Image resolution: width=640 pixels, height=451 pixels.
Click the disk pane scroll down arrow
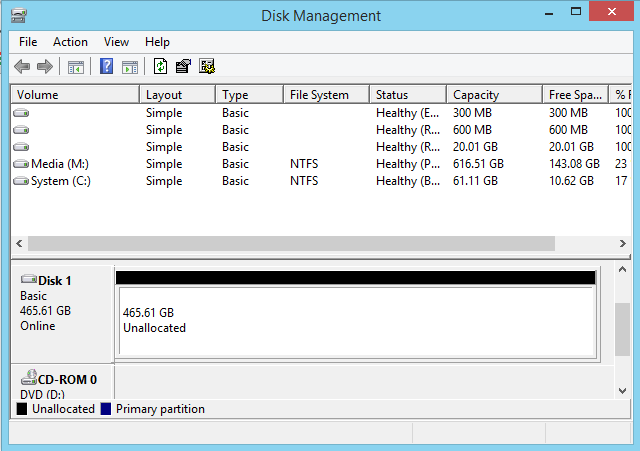point(622,391)
